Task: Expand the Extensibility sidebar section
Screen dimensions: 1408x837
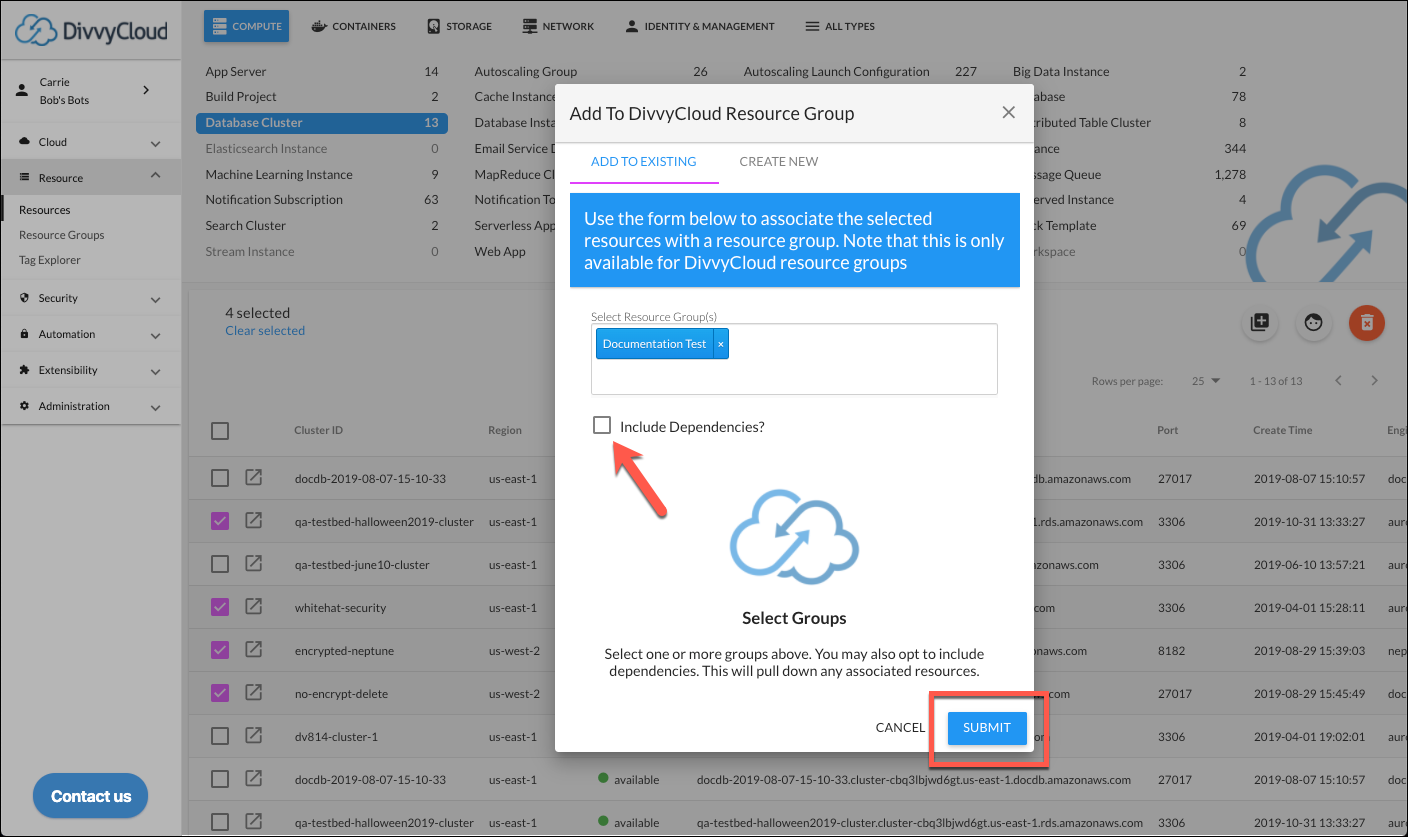Action: [x=90, y=370]
